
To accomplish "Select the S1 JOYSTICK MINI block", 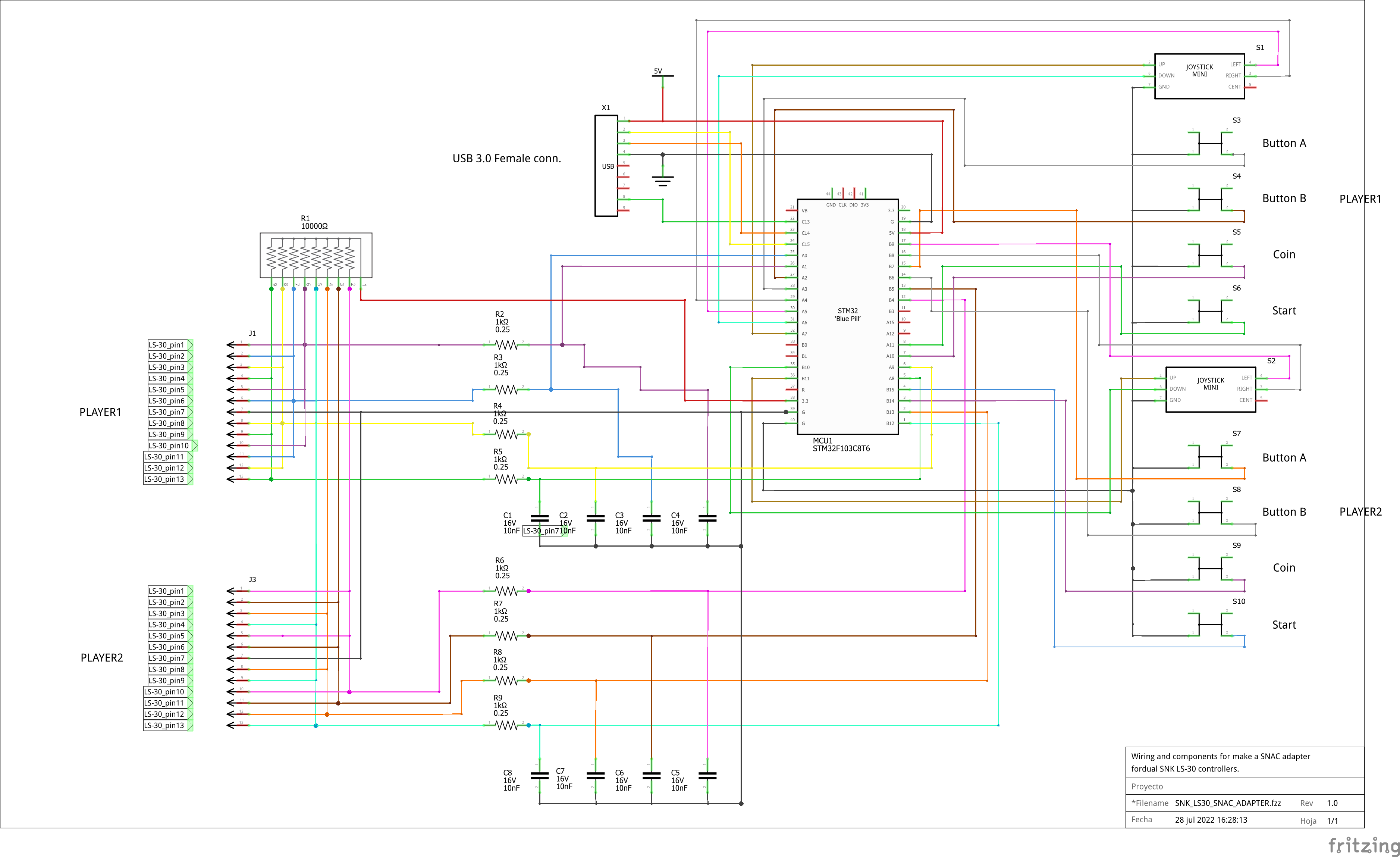I will click(x=1199, y=76).
